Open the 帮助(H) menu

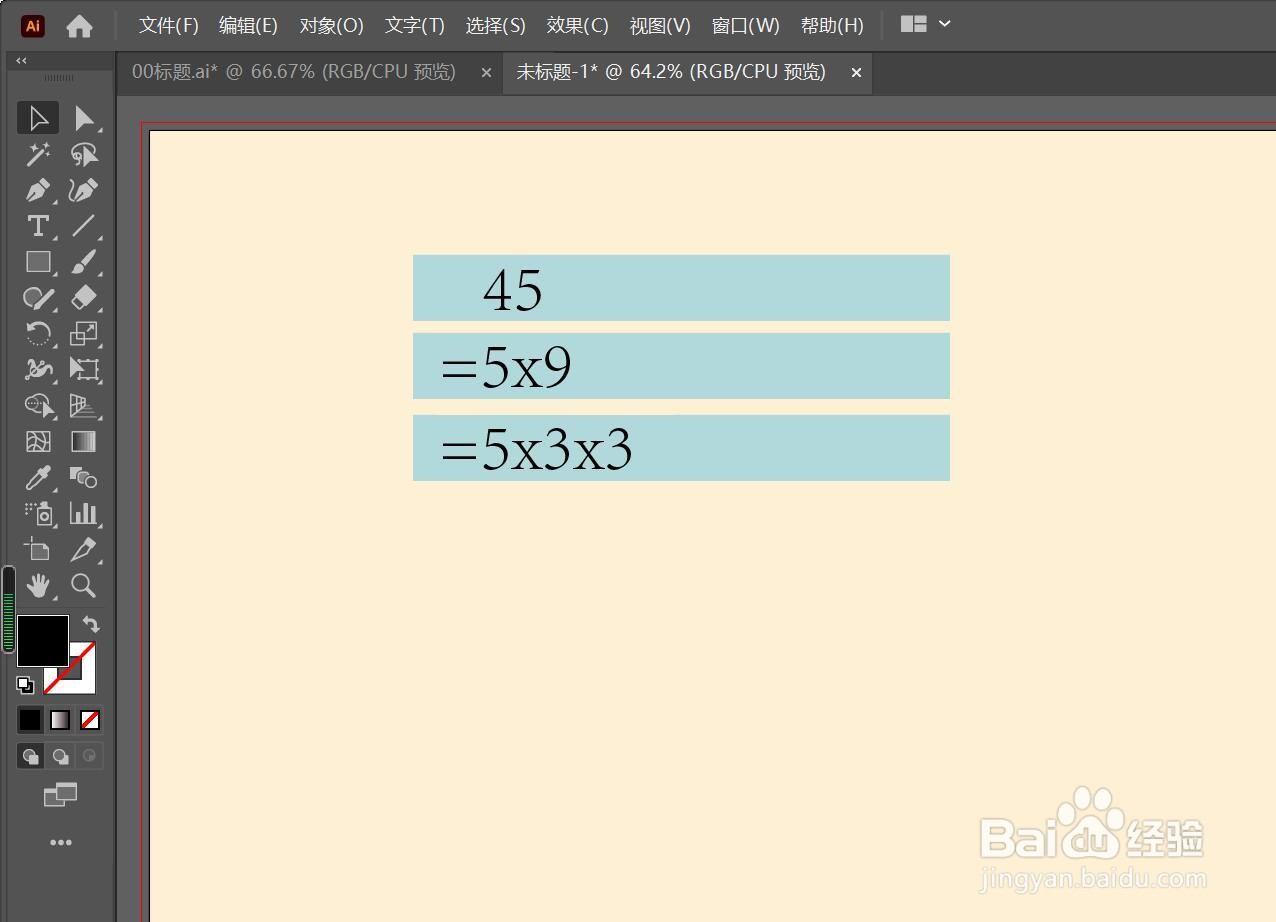[832, 26]
